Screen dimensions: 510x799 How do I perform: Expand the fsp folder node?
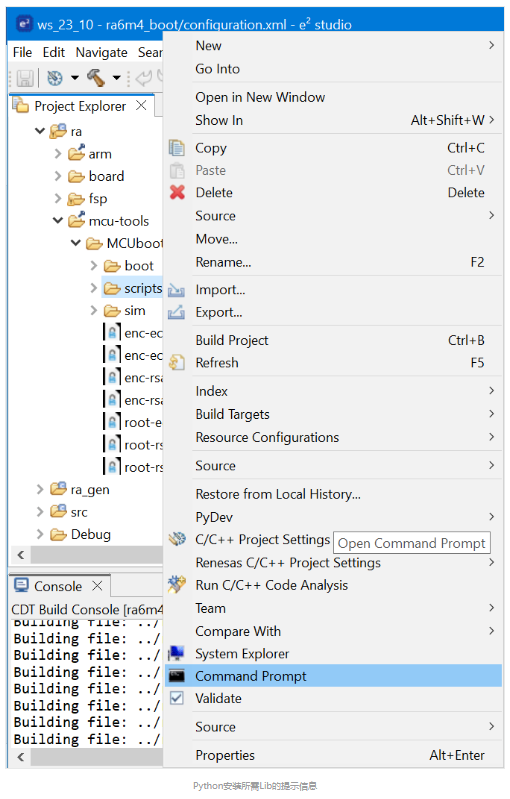pyautogui.click(x=58, y=198)
